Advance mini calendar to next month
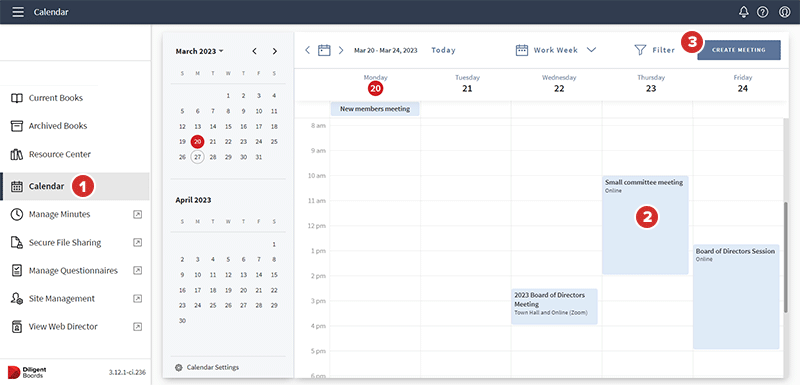The width and height of the screenshot is (800, 385). pyautogui.click(x=274, y=51)
